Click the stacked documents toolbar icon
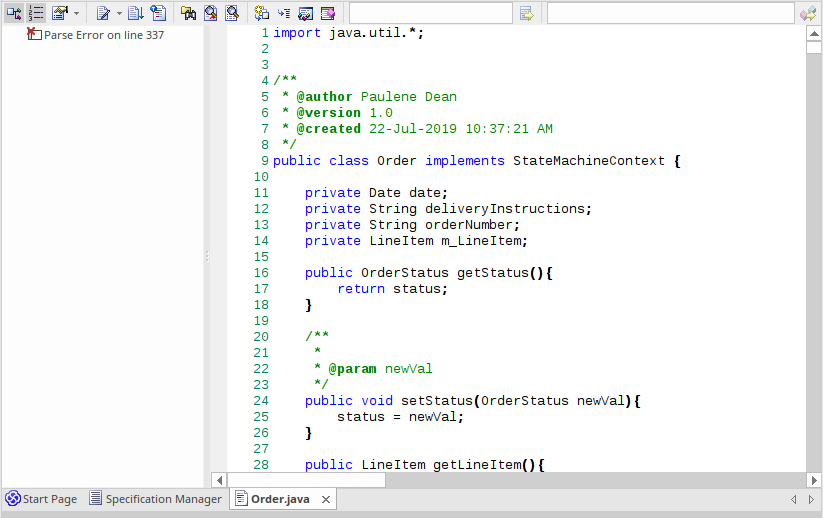 pos(158,13)
